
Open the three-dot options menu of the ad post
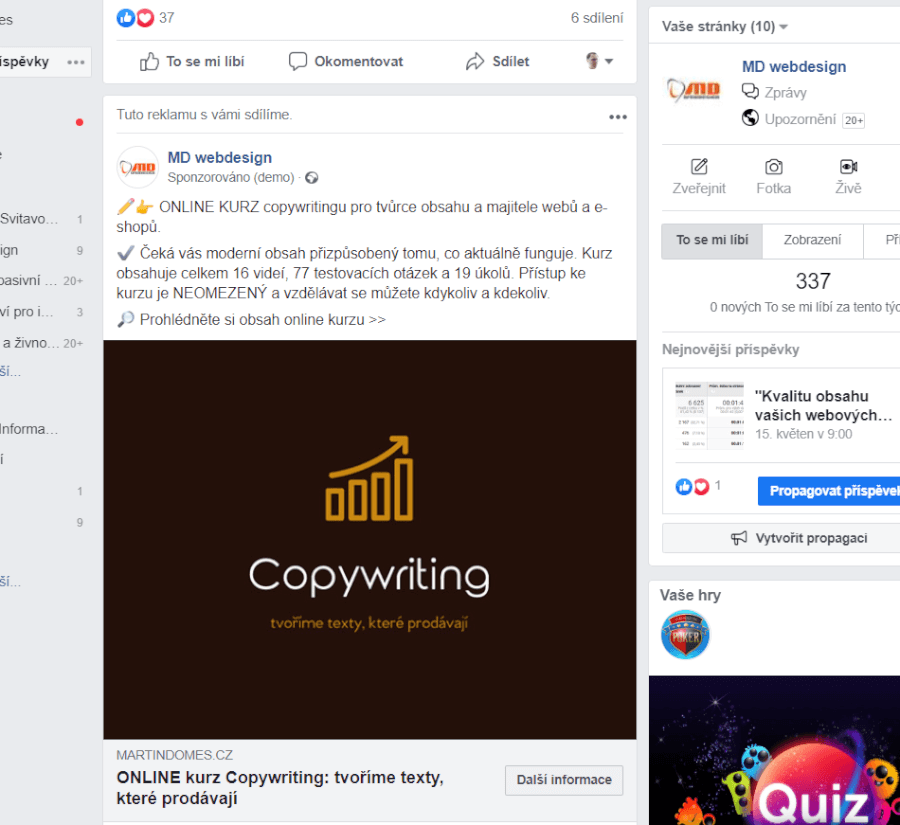tap(618, 117)
